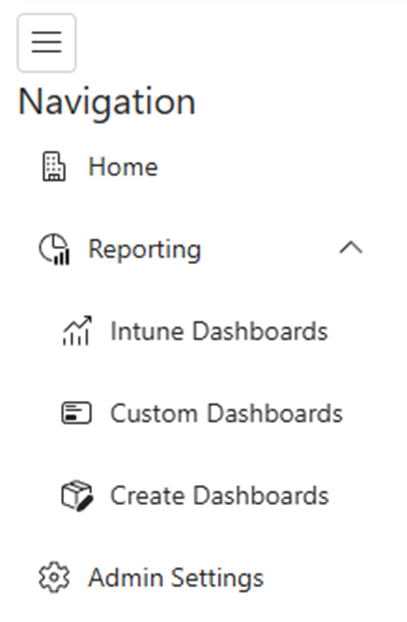Click the Admin Settings gear icon
This screenshot has height=622, width=407.
[54, 578]
